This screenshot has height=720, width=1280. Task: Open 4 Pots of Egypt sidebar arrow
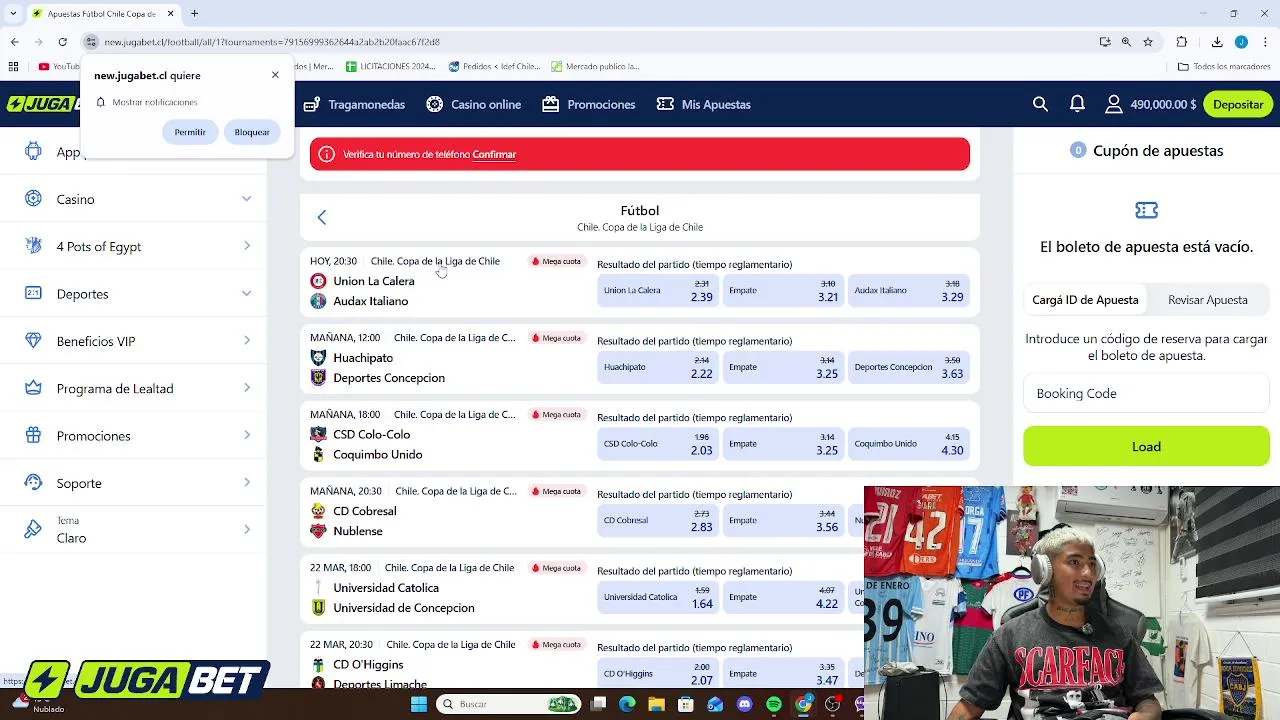coord(247,246)
